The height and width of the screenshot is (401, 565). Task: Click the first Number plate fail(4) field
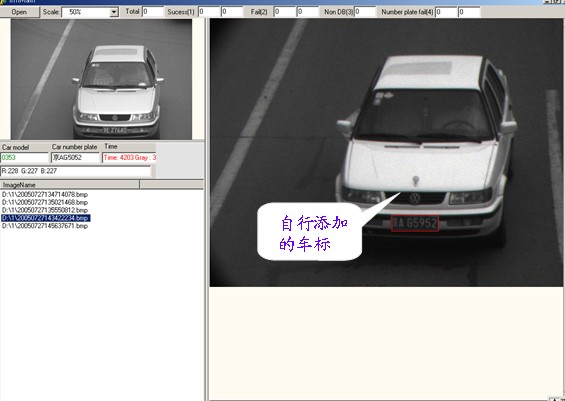(x=446, y=12)
